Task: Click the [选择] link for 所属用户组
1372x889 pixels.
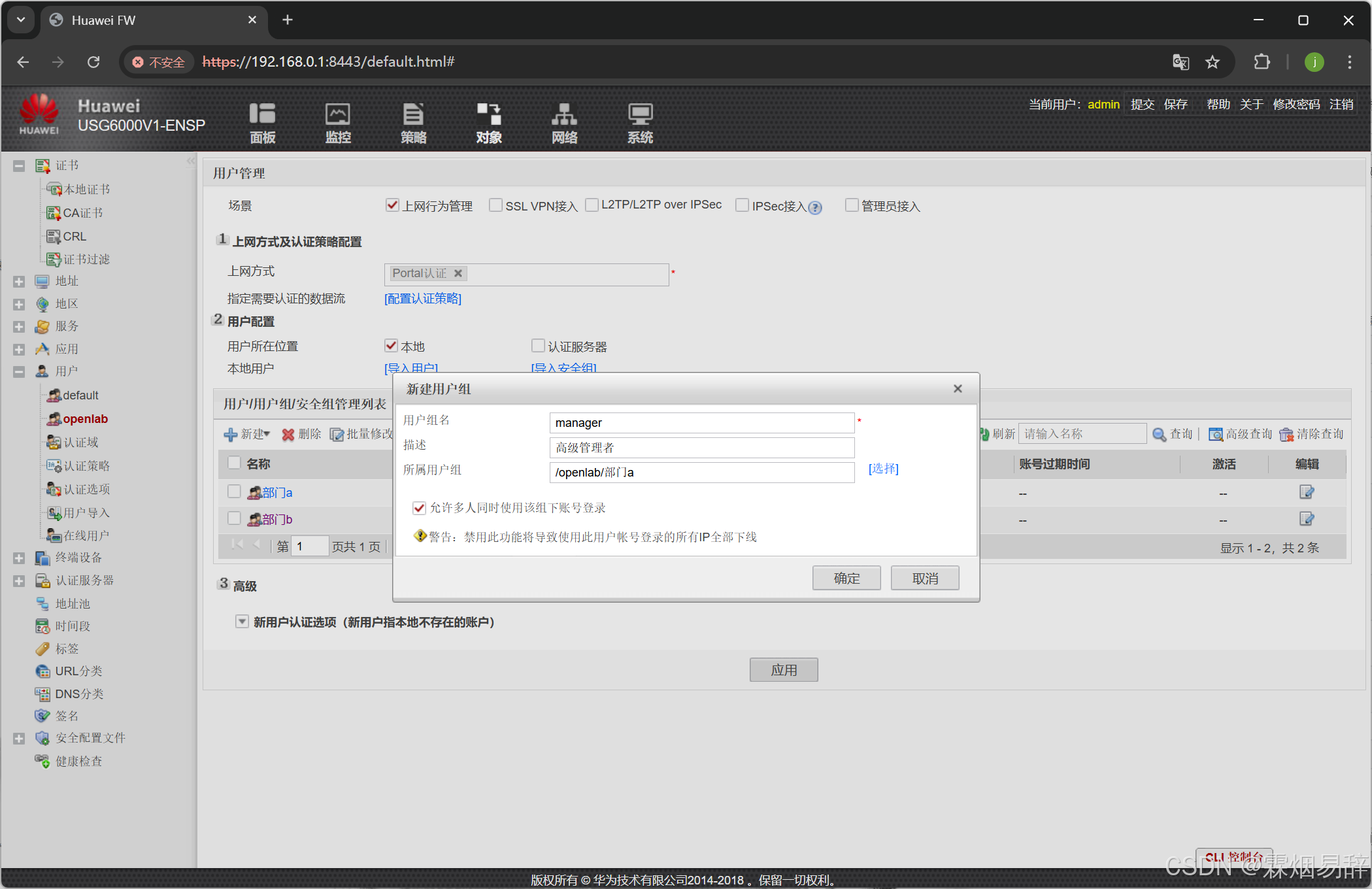Action: [x=883, y=469]
